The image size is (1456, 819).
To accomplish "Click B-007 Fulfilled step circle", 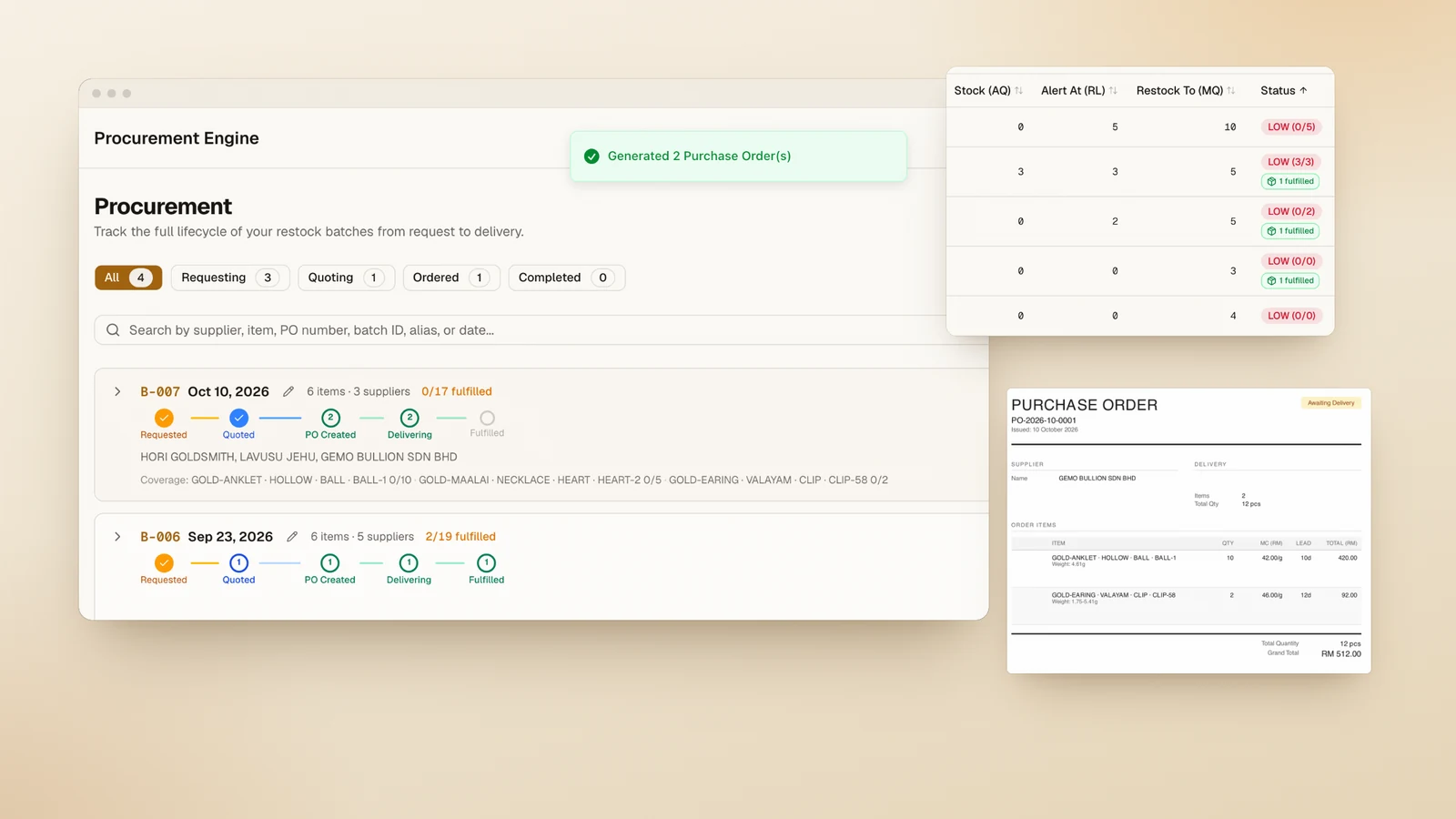I will coord(487,418).
